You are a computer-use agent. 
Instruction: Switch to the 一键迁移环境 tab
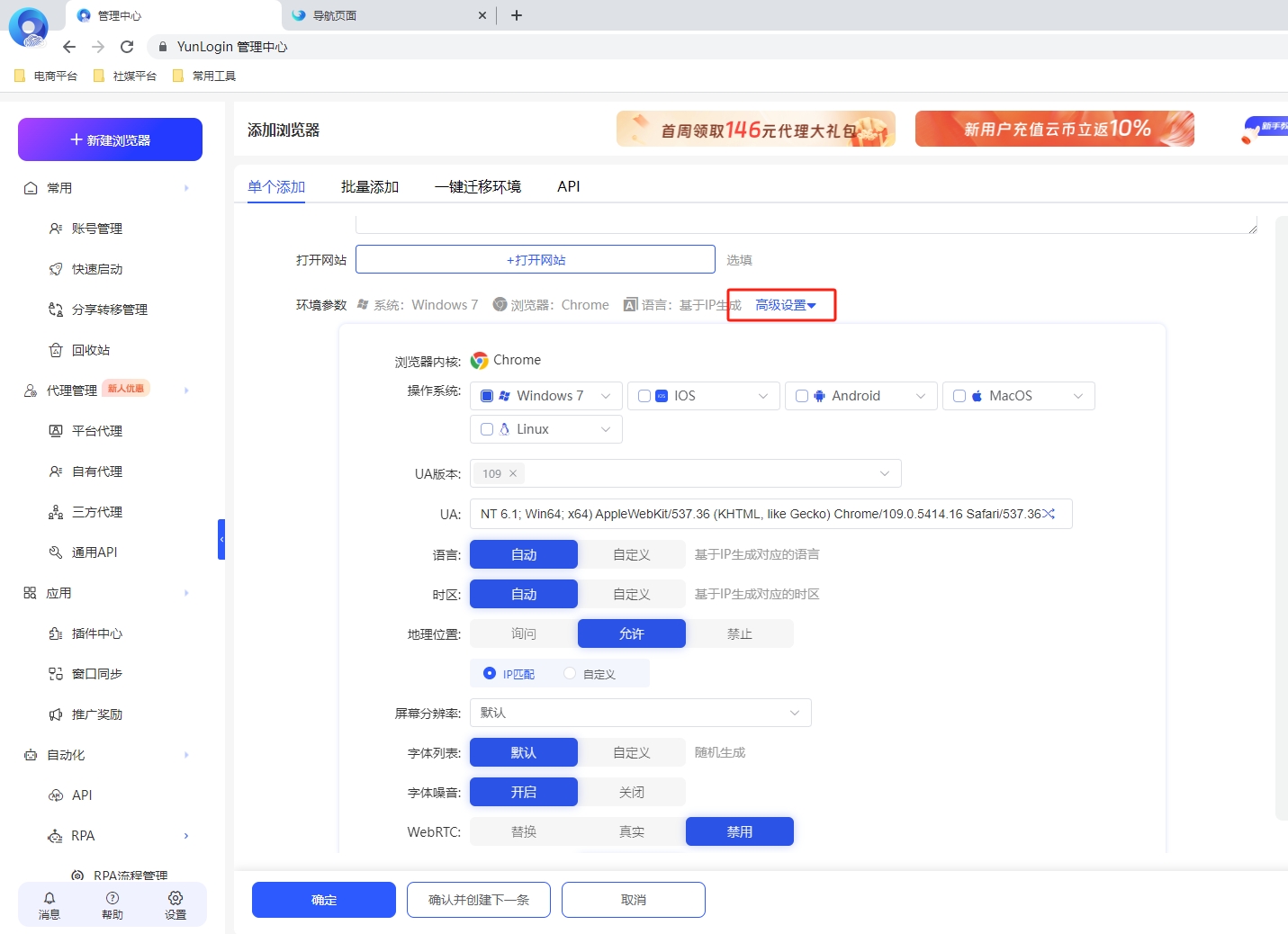coord(478,186)
